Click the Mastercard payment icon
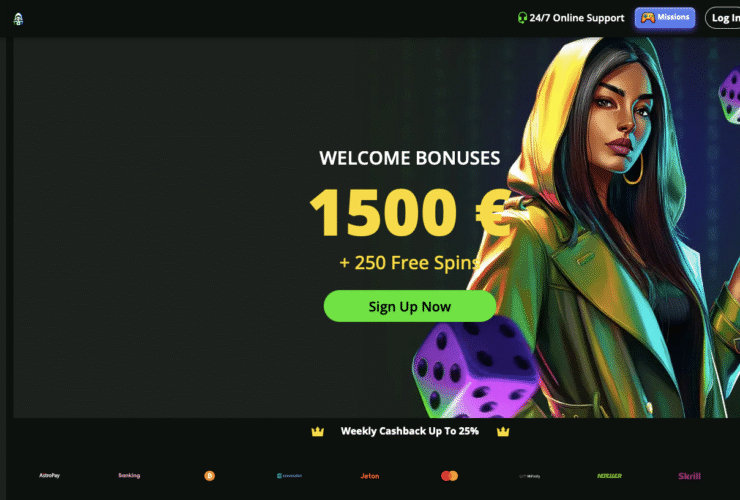Image resolution: width=740 pixels, height=500 pixels. 449,476
